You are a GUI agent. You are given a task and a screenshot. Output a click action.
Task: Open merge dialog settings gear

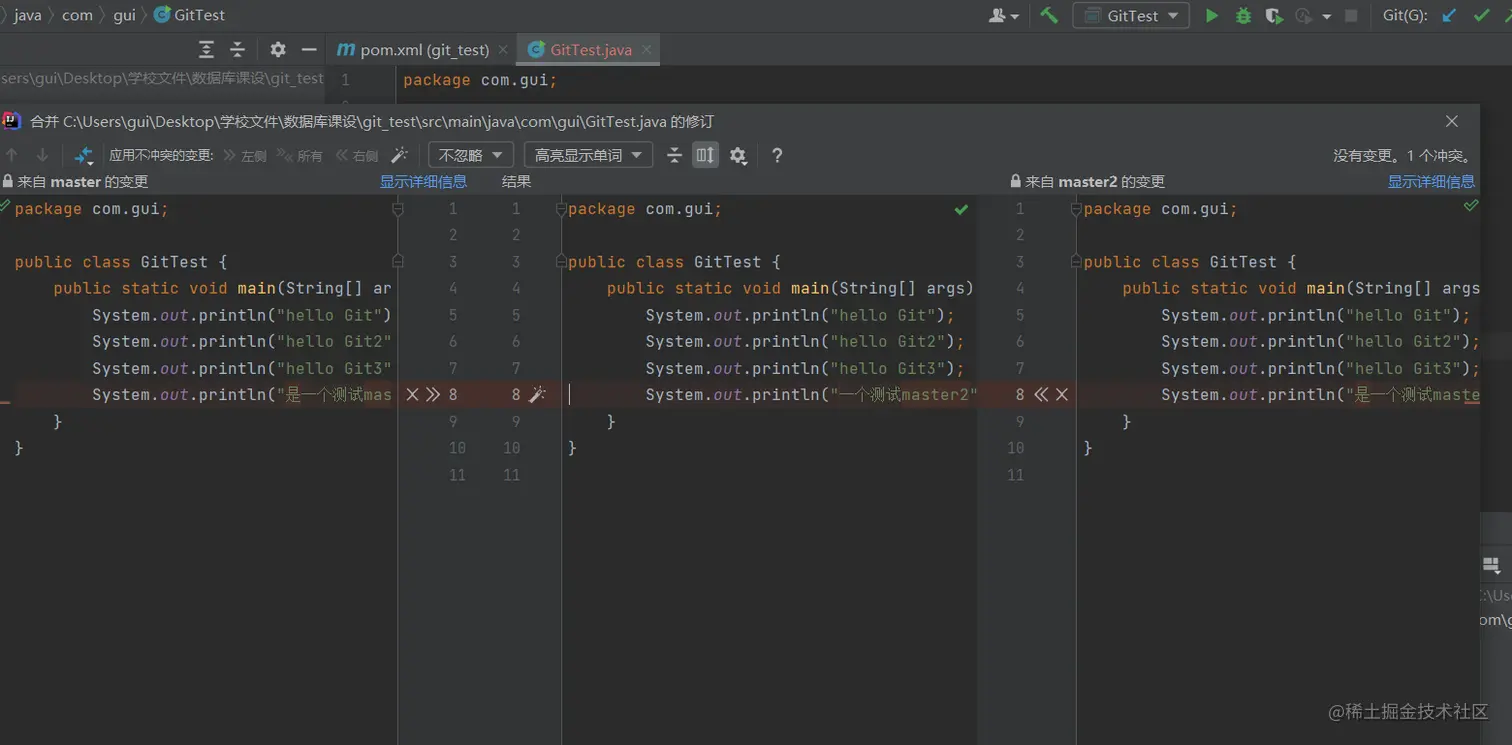[x=738, y=155]
